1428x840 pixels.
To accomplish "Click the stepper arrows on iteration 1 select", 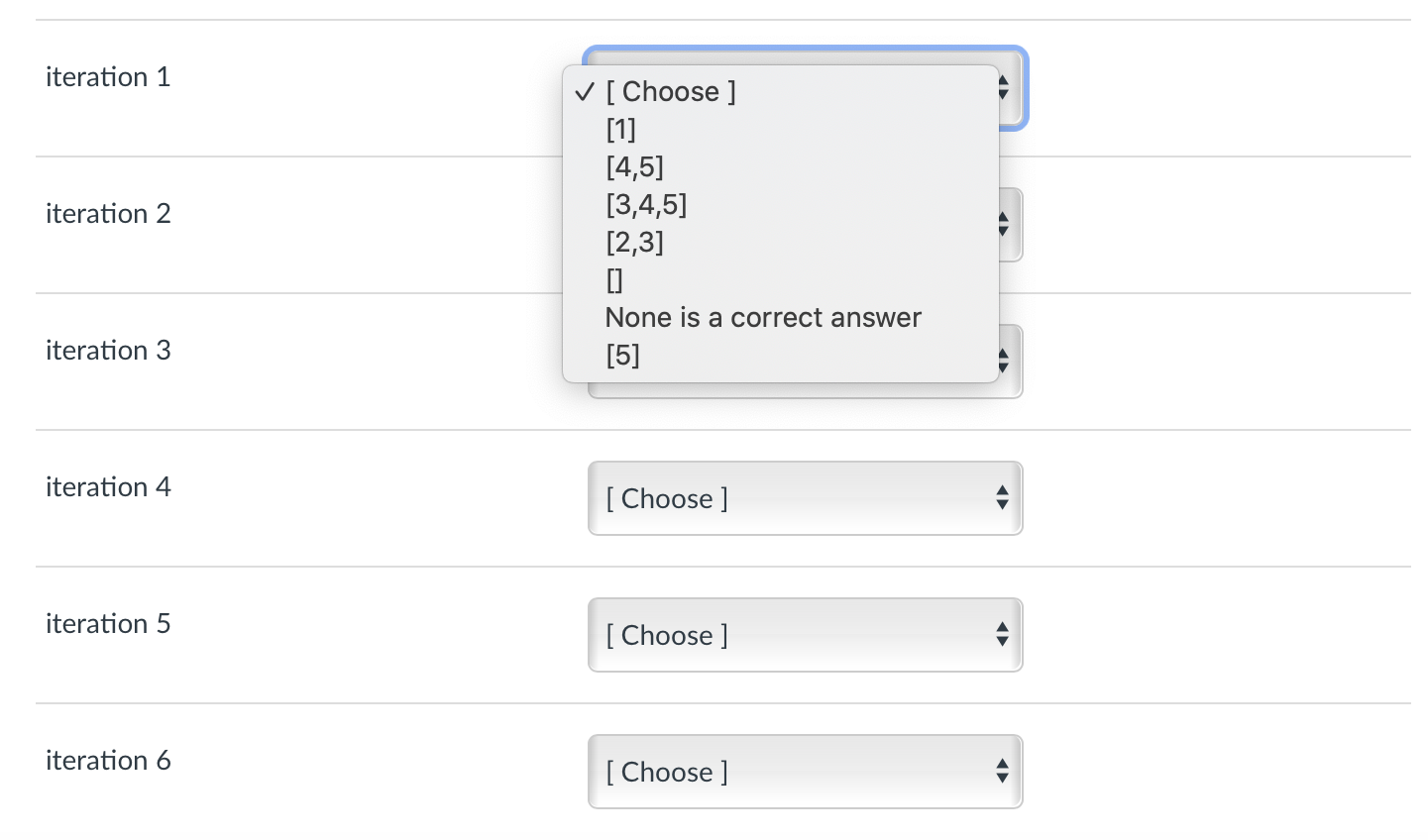I will pos(1002,88).
